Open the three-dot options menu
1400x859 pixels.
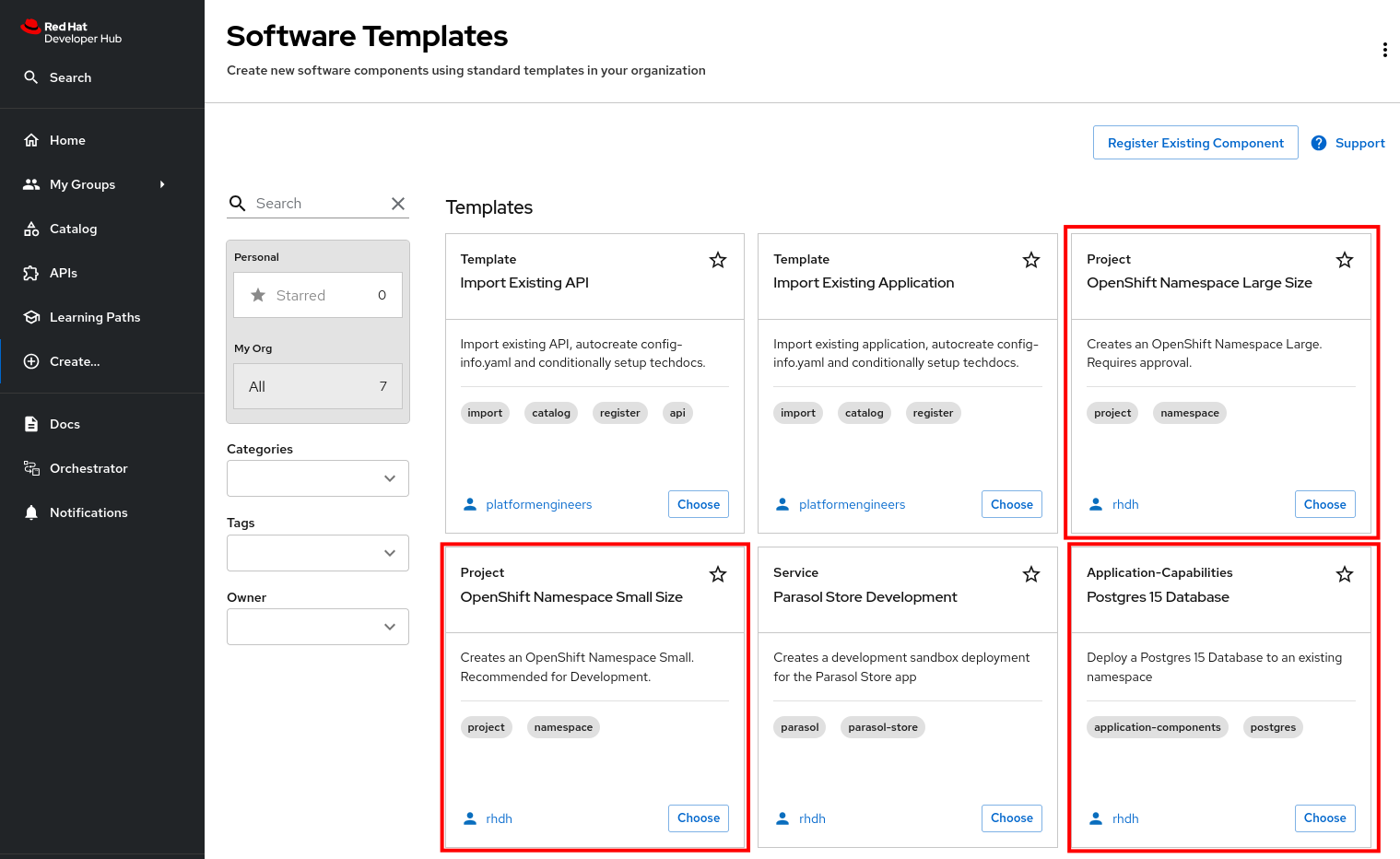pyautogui.click(x=1384, y=50)
